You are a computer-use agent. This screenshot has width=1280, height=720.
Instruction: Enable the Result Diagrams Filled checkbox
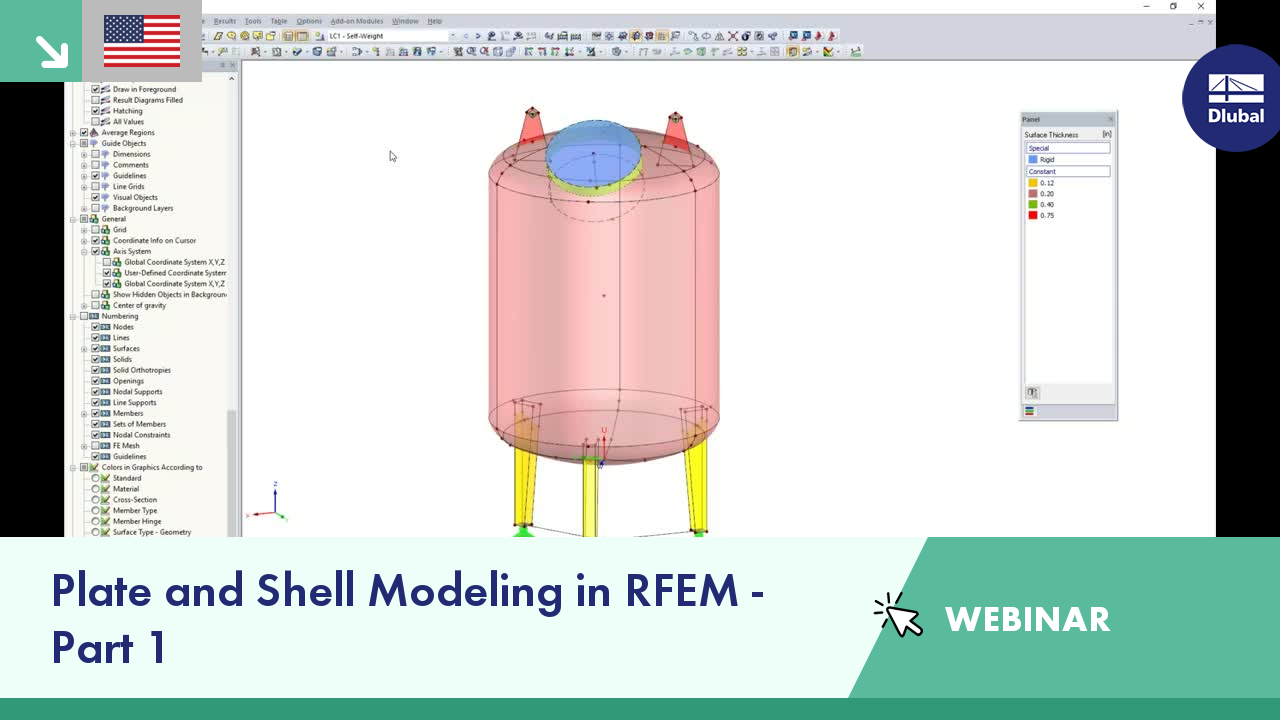96,100
